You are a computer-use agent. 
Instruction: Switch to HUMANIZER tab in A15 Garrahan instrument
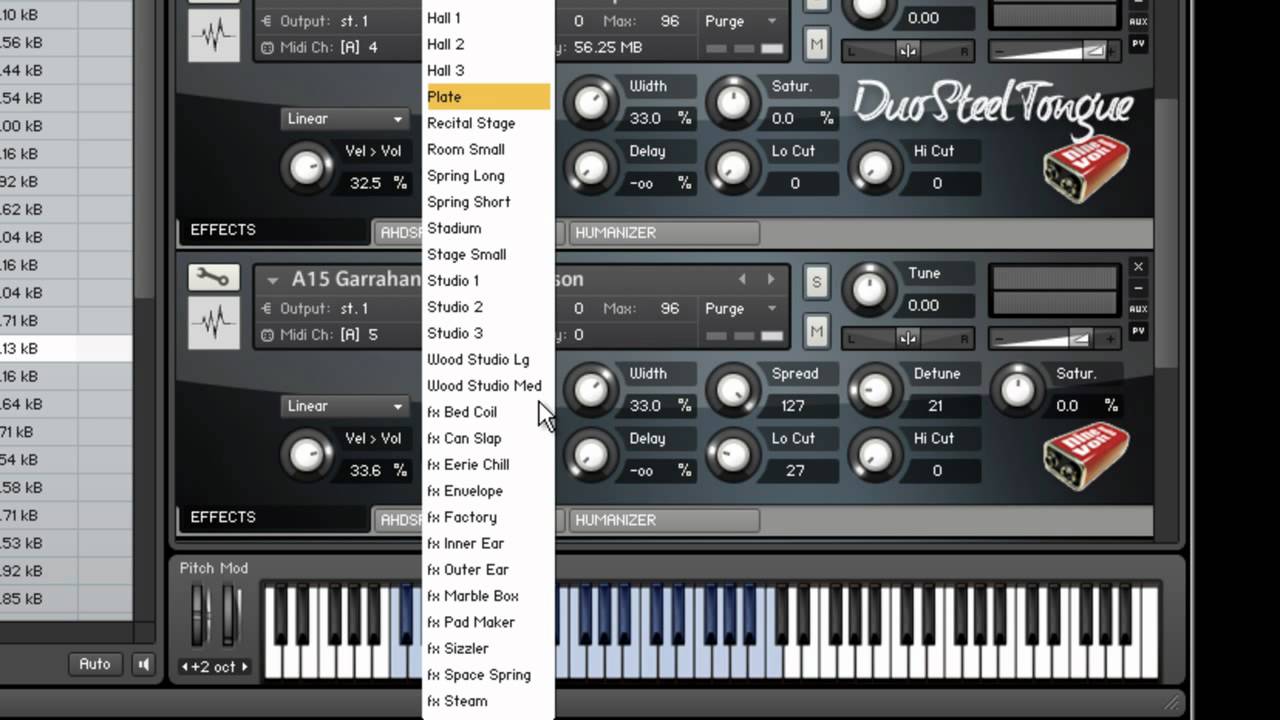point(664,520)
